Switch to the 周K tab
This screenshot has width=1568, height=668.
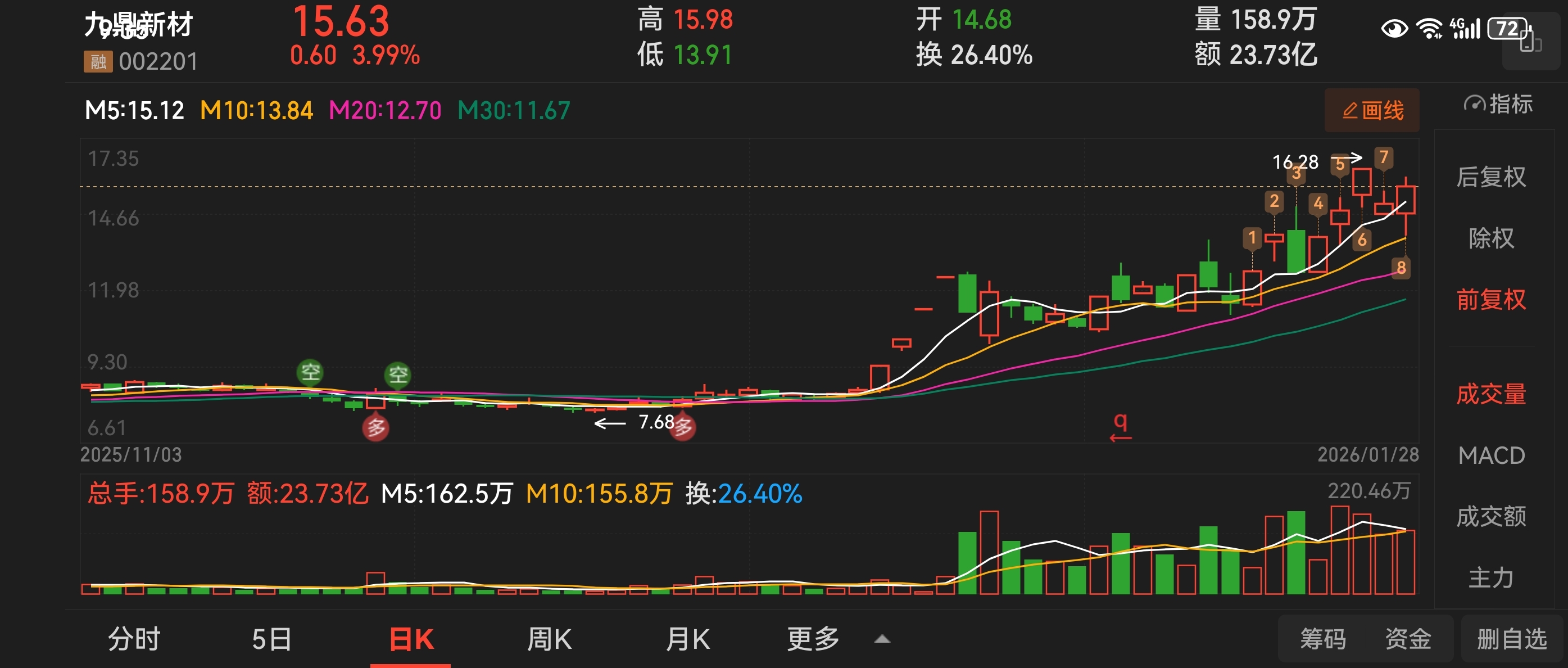tap(549, 639)
